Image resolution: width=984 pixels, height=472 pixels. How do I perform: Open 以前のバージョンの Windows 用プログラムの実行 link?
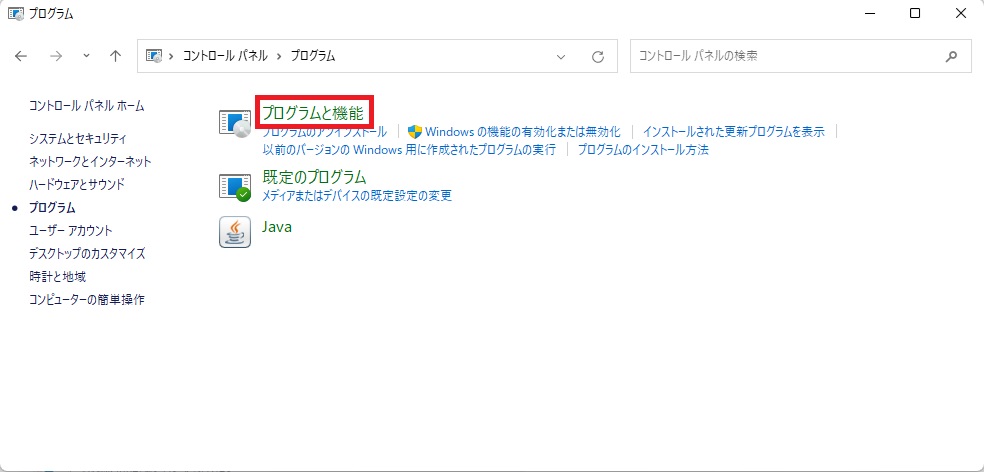coord(409,150)
